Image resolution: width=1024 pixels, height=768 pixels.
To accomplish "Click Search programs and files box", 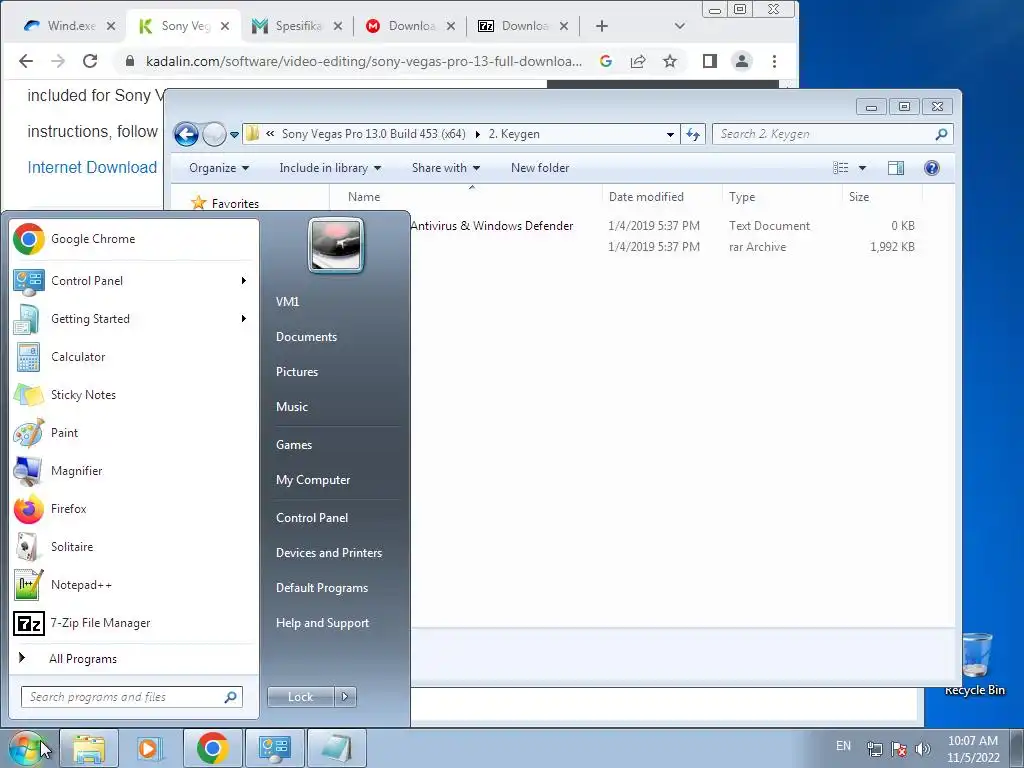I will coord(132,697).
